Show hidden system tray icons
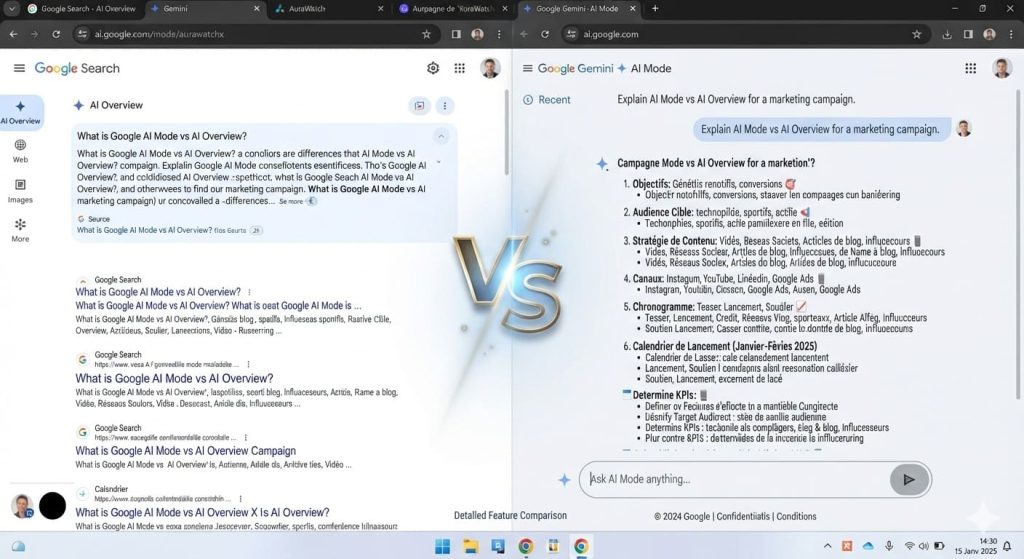1024x559 pixels. coord(827,546)
